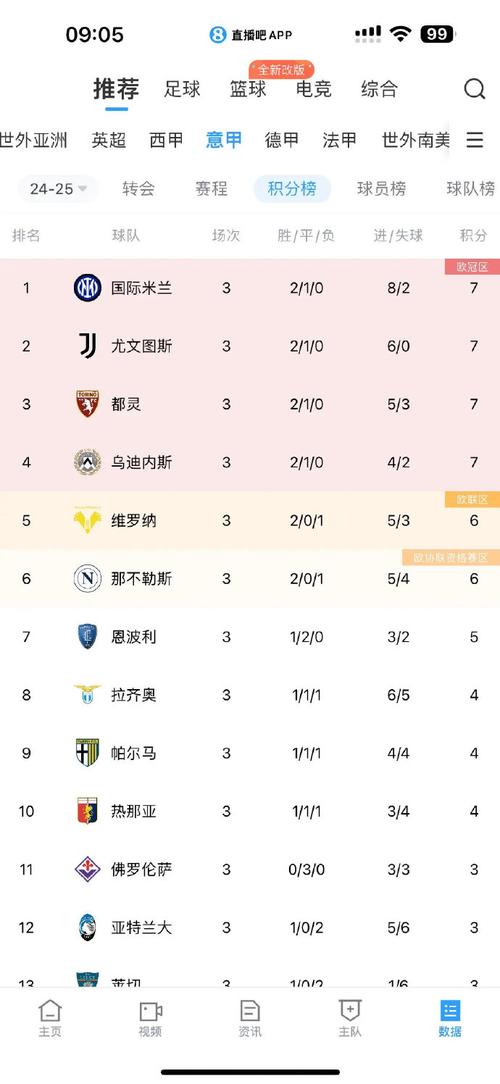Open the 拉齐奥 team row
The width and height of the screenshot is (500, 1084).
(250, 695)
